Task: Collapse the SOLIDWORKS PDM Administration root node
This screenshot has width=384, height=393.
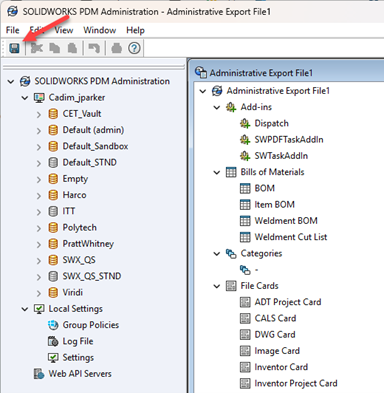Action: (11, 81)
